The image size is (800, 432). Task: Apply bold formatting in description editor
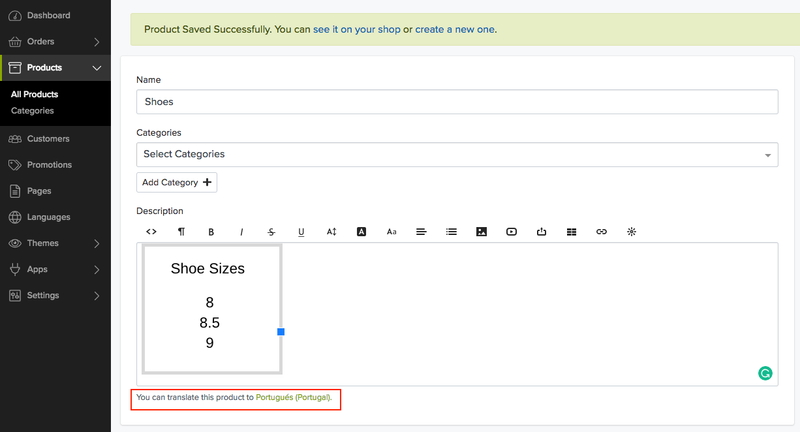pyautogui.click(x=211, y=232)
